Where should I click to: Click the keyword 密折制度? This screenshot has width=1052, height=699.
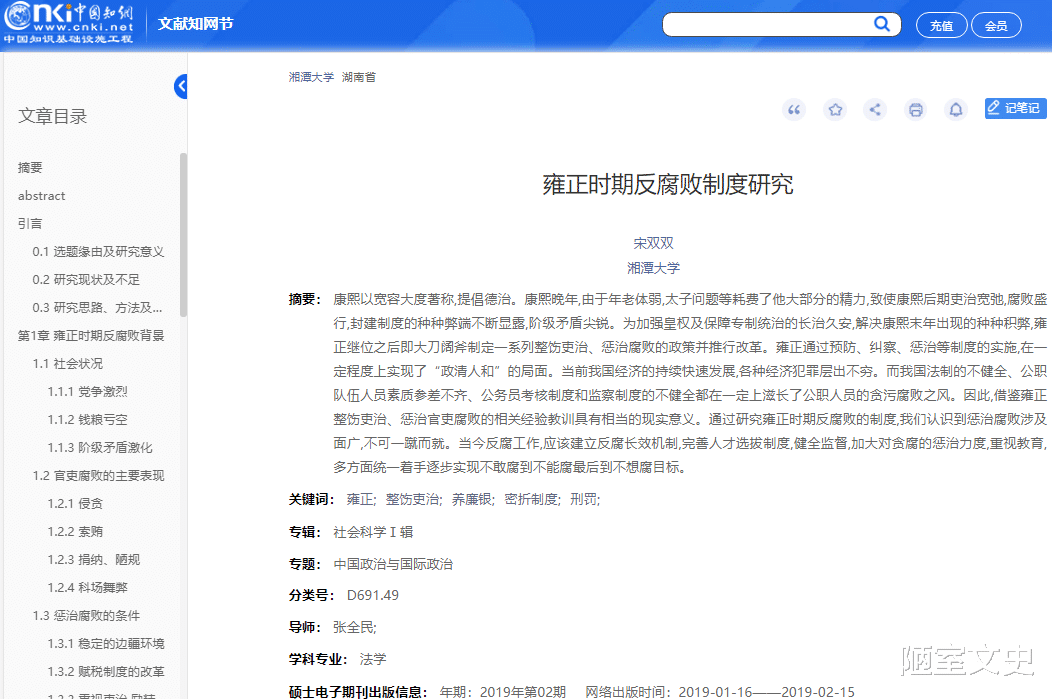(x=531, y=500)
